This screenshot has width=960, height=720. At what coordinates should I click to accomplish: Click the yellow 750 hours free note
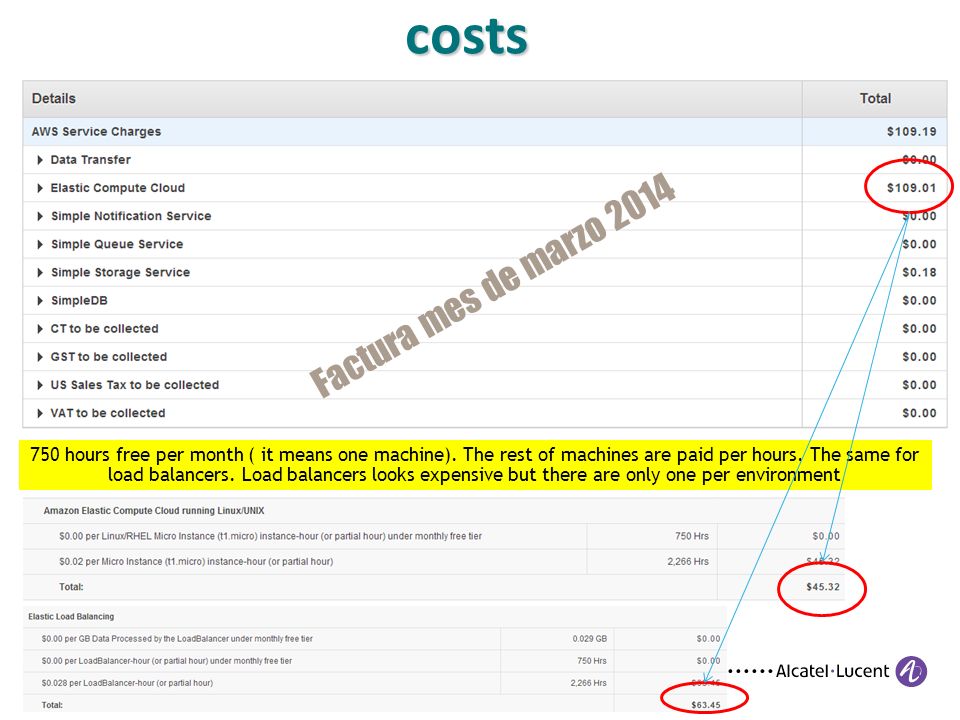pyautogui.click(x=475, y=465)
